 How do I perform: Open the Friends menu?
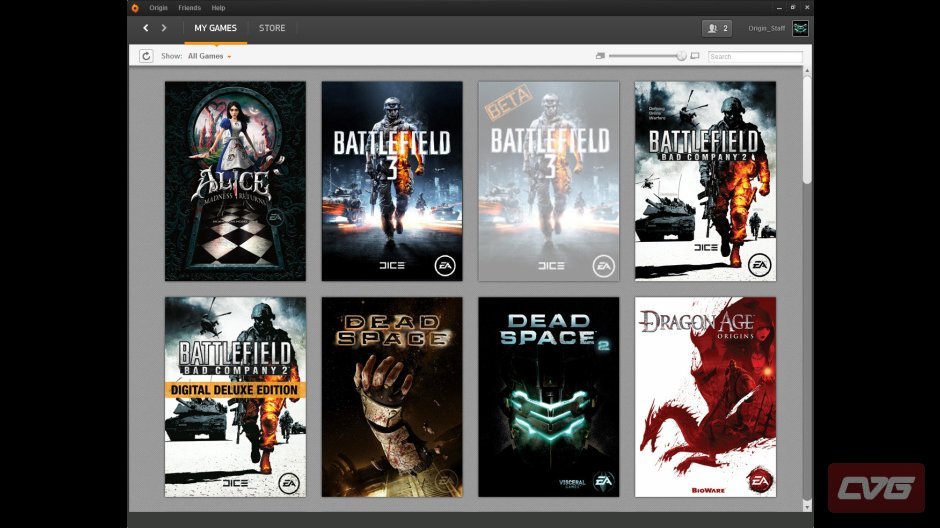point(189,8)
